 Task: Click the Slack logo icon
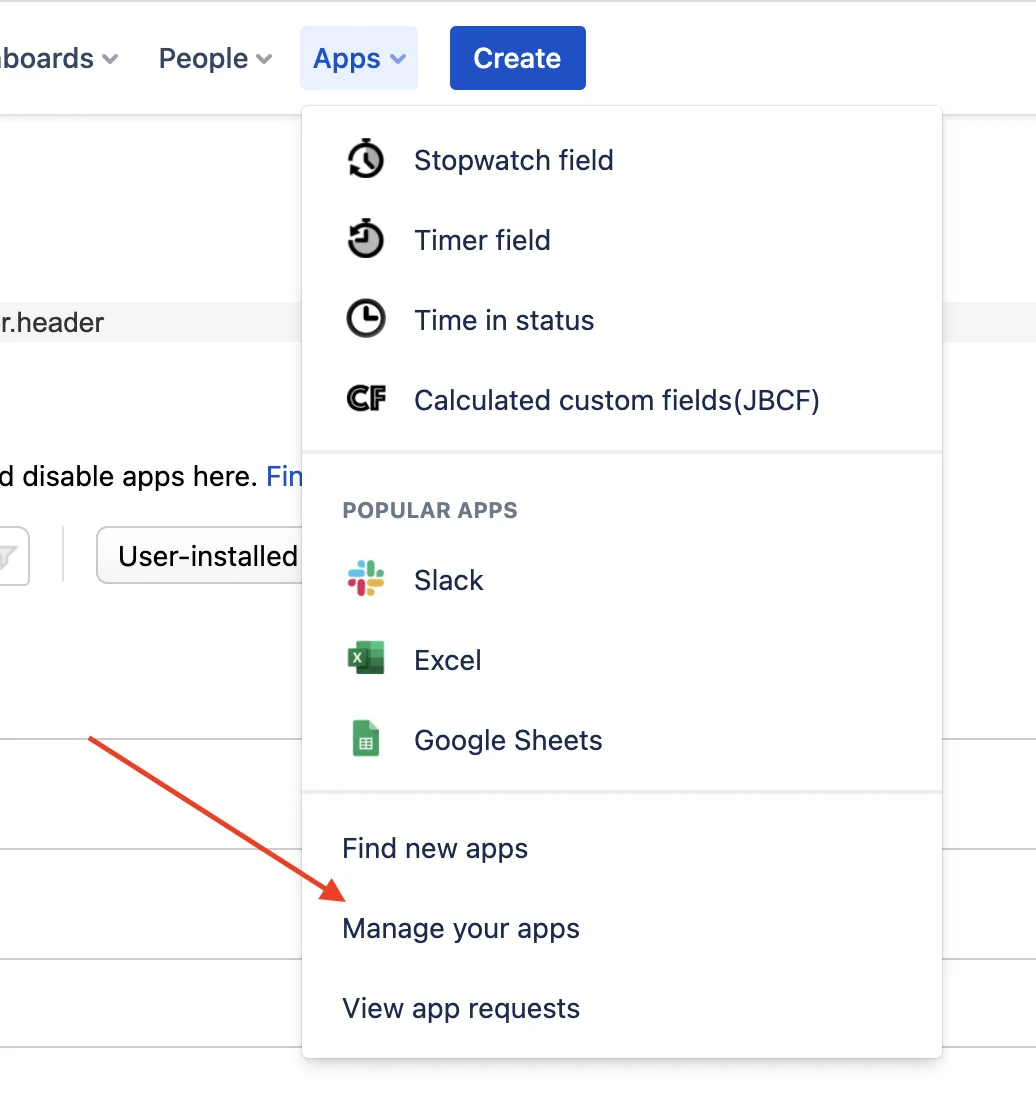pyautogui.click(x=365, y=578)
